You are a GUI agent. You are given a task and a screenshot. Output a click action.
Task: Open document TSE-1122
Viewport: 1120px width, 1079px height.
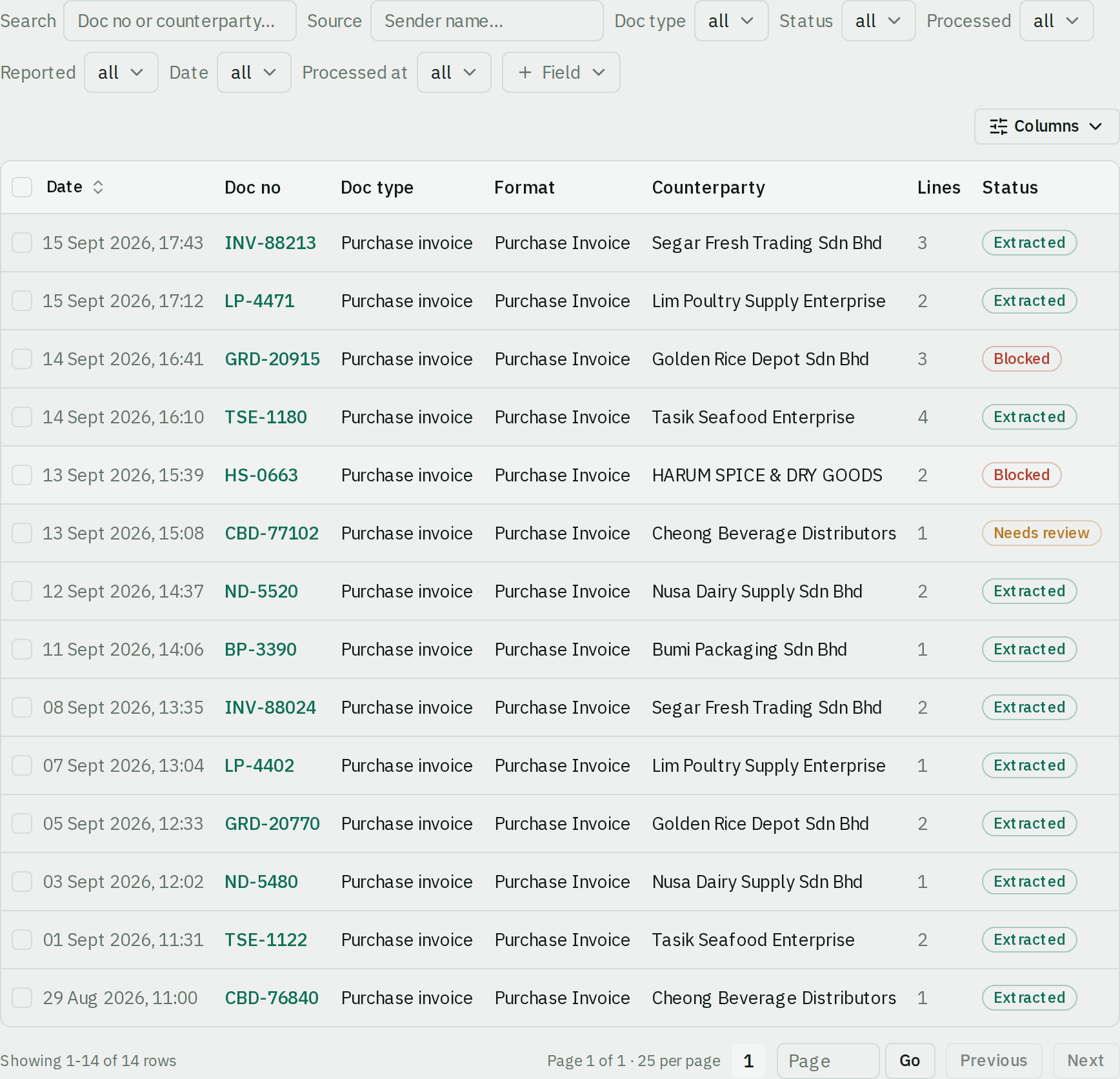(266, 940)
